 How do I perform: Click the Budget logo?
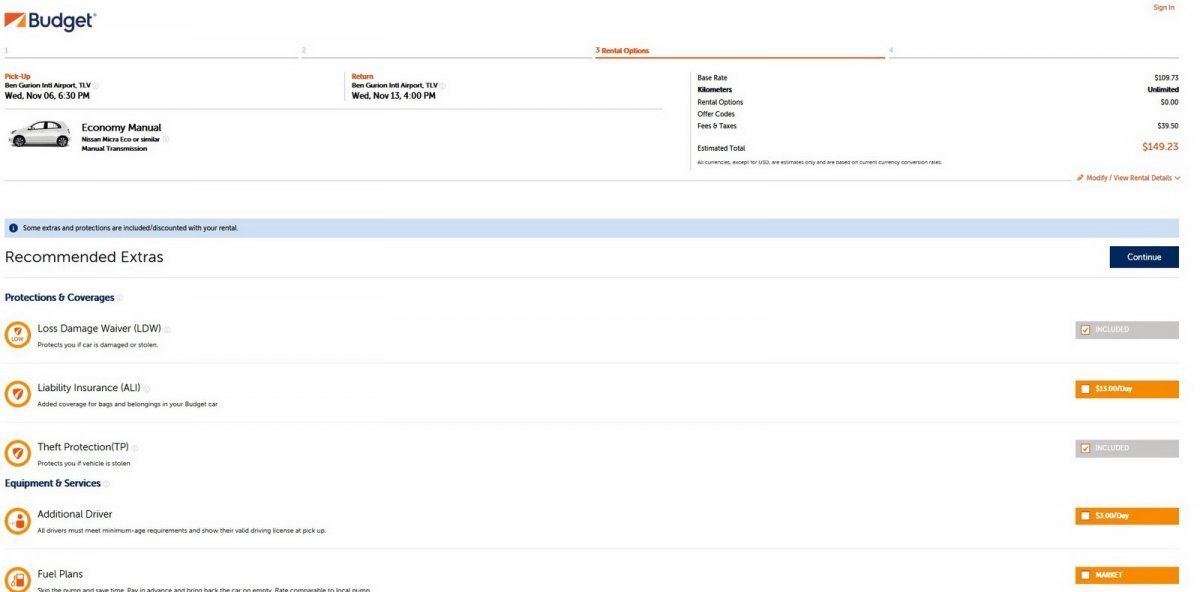[50, 20]
